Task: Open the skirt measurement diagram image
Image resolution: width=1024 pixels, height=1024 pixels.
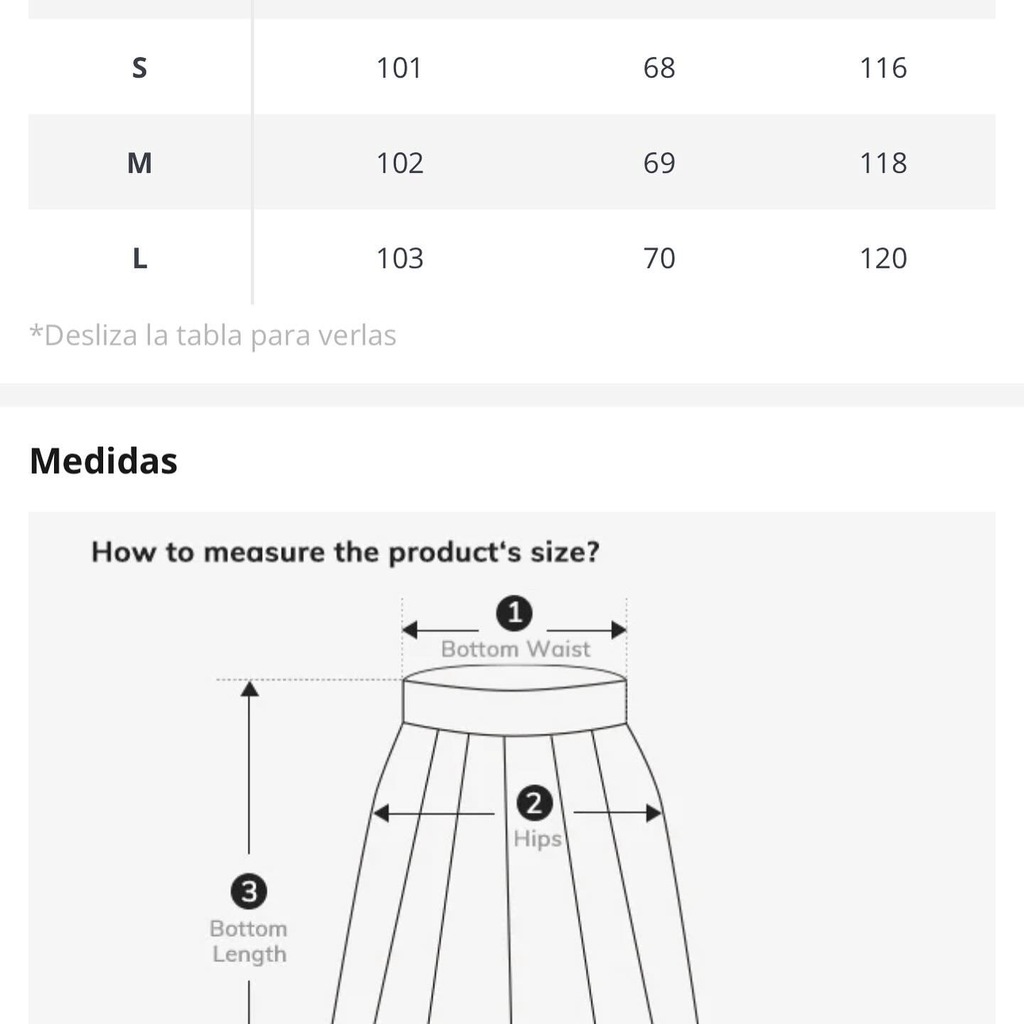Action: pyautogui.click(x=512, y=768)
